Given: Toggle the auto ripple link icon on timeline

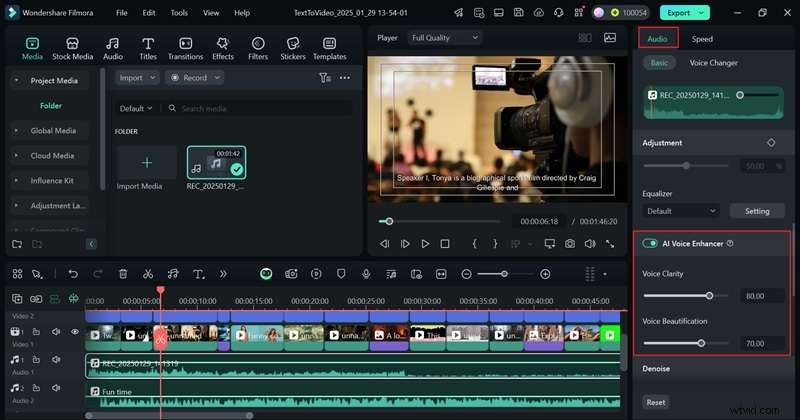Looking at the screenshot, I should pyautogui.click(x=36, y=299).
